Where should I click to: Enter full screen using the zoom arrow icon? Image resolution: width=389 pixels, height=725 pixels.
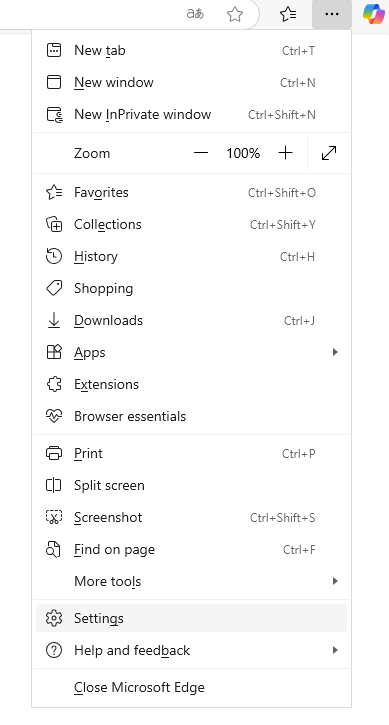click(329, 153)
